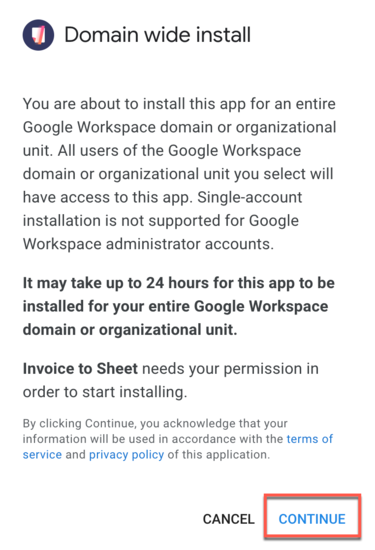The width and height of the screenshot is (375, 550).
Task: Click the "of this application." text
Action: (219, 455)
